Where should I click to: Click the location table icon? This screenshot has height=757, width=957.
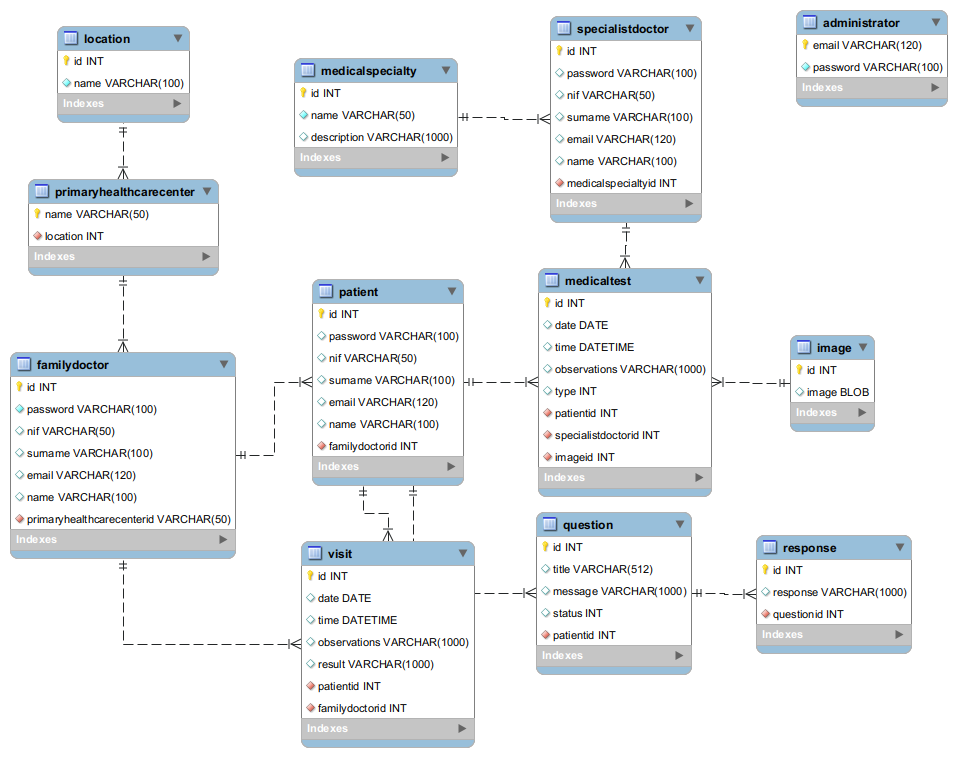(x=71, y=39)
